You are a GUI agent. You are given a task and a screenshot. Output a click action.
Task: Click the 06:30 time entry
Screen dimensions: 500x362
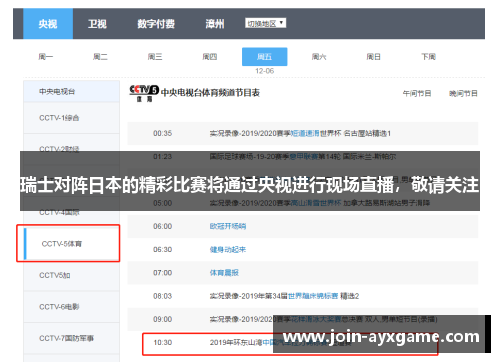[163, 250]
